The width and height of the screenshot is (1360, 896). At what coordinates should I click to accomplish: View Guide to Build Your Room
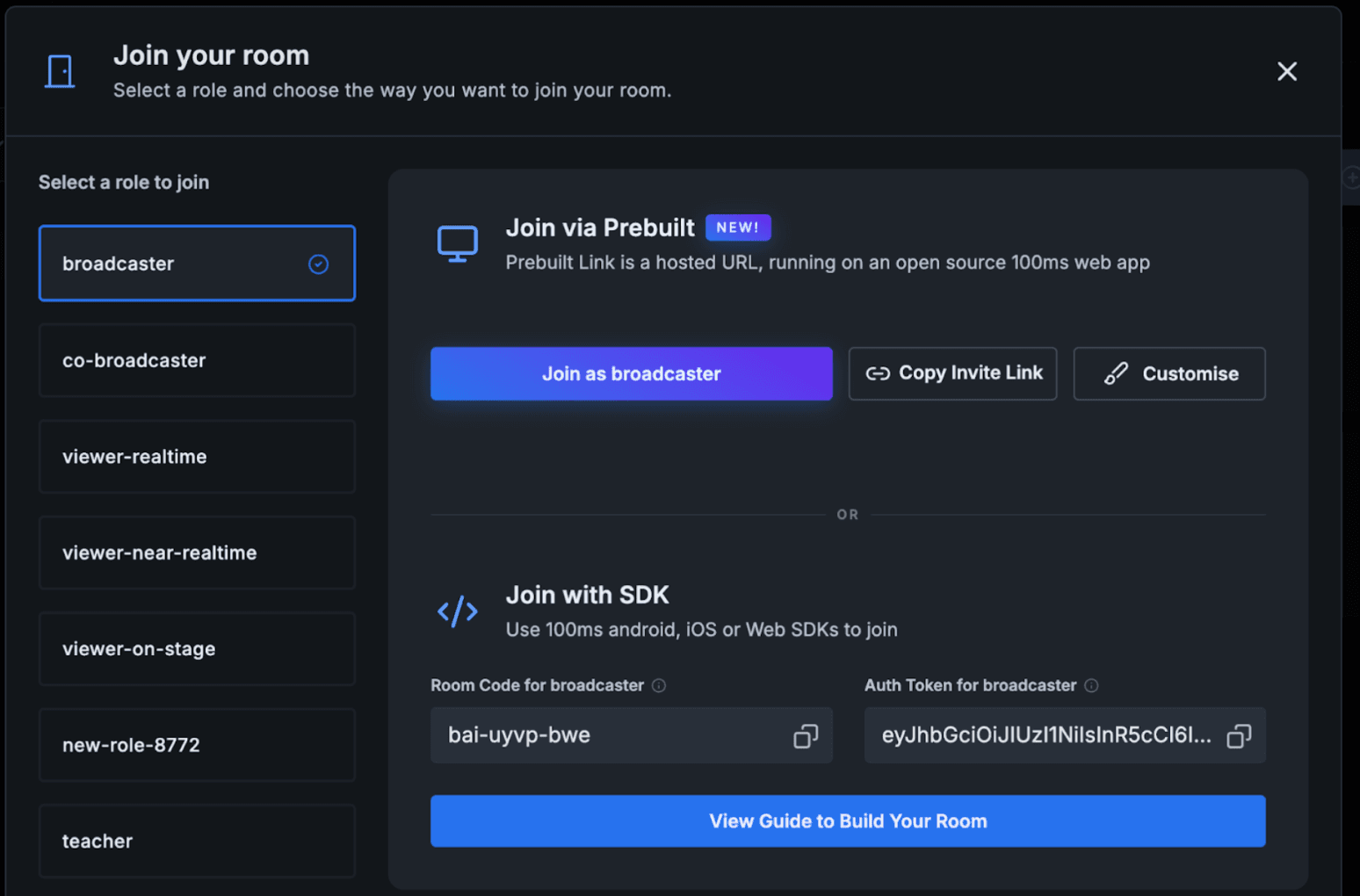[848, 821]
